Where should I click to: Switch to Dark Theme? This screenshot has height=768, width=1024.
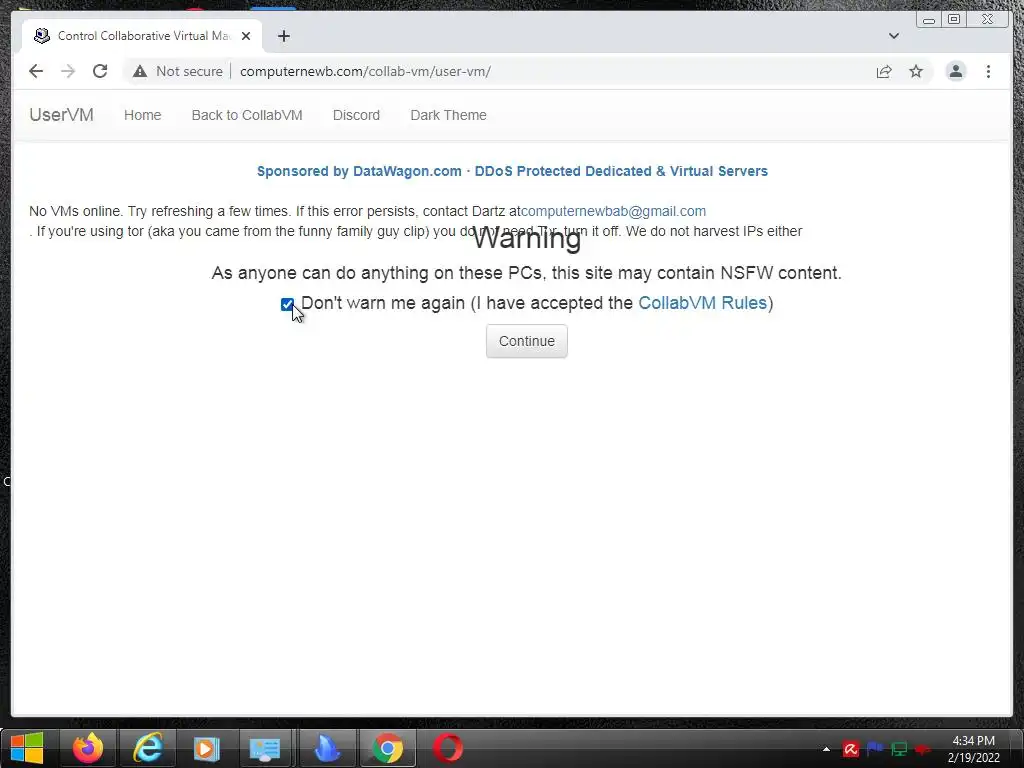pos(448,115)
